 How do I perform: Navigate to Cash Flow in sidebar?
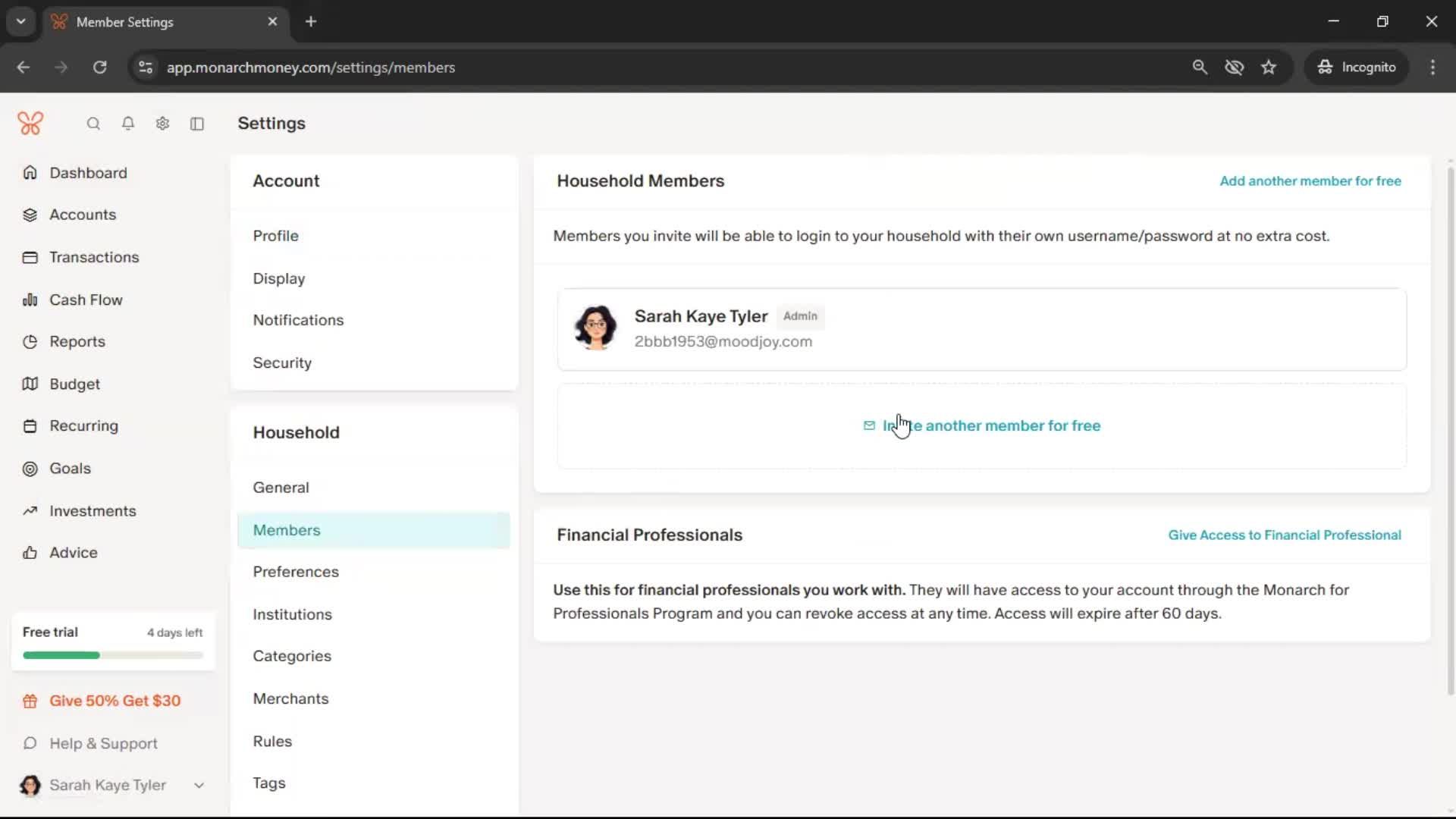point(86,300)
